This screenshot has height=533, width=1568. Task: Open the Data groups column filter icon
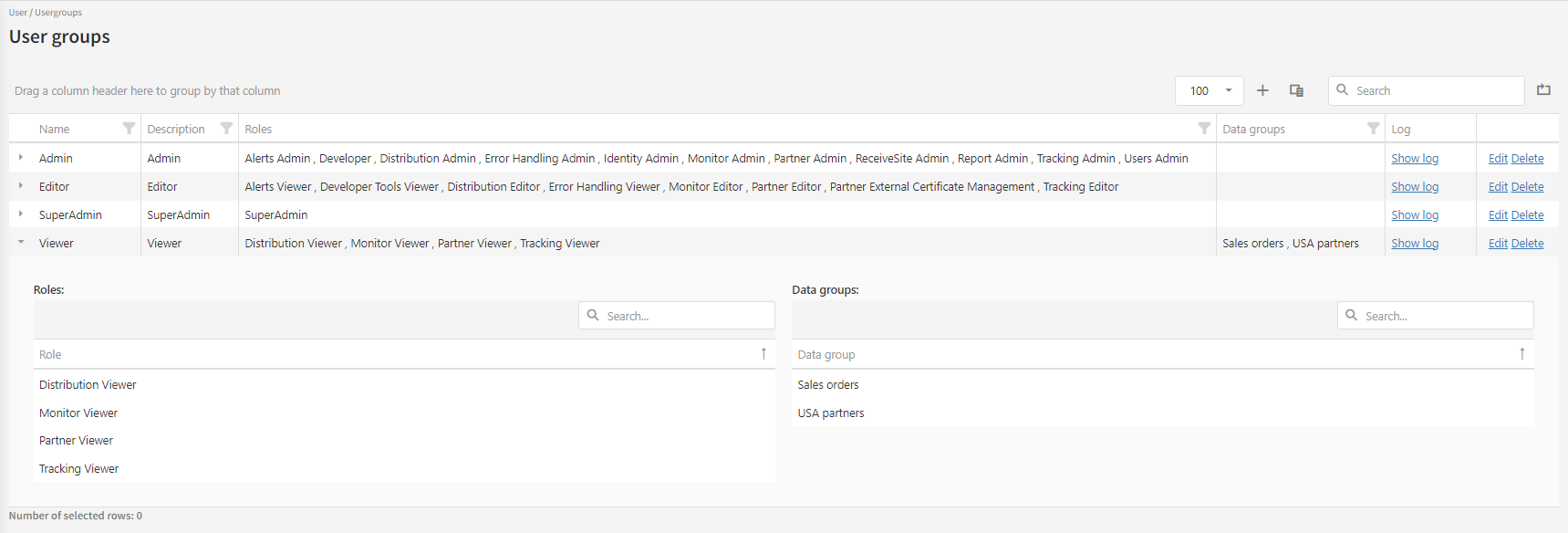[1373, 129]
